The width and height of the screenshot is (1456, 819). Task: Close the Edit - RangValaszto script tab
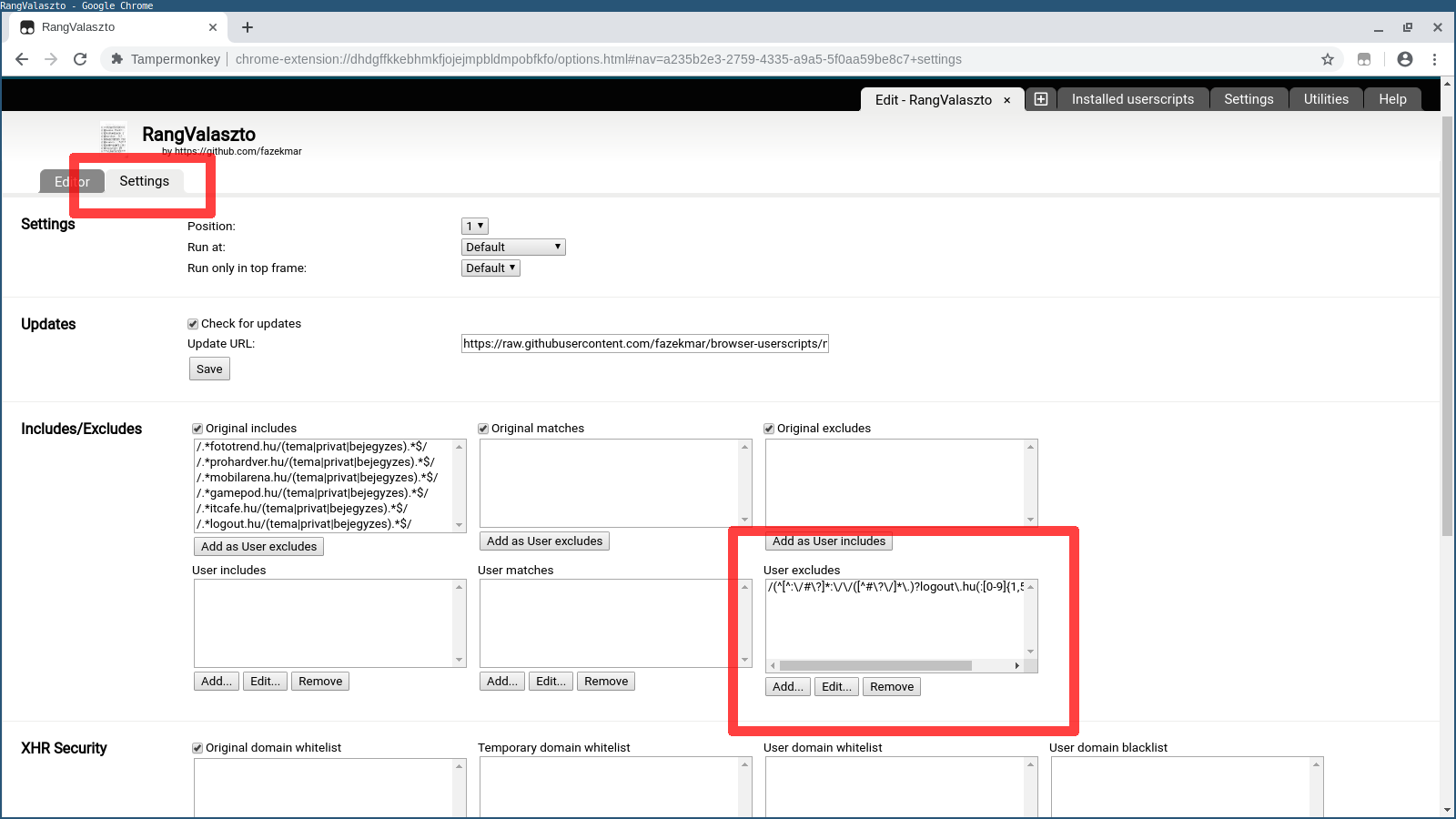[1007, 100]
